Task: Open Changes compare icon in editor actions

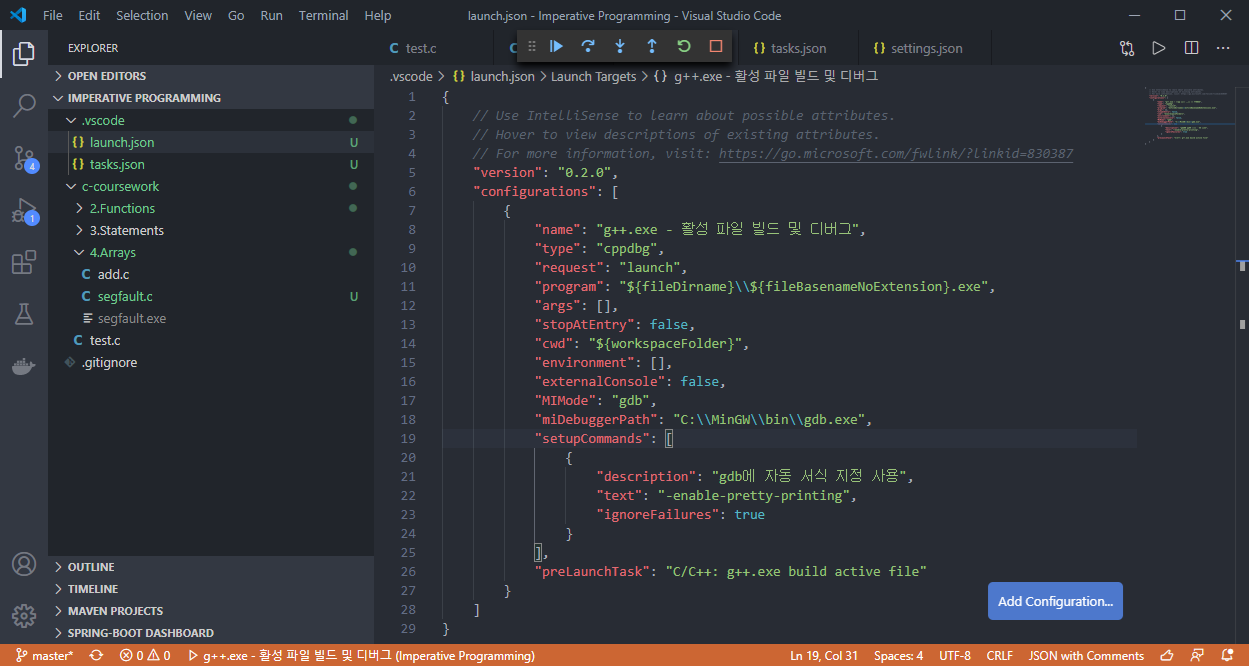Action: 1127,48
